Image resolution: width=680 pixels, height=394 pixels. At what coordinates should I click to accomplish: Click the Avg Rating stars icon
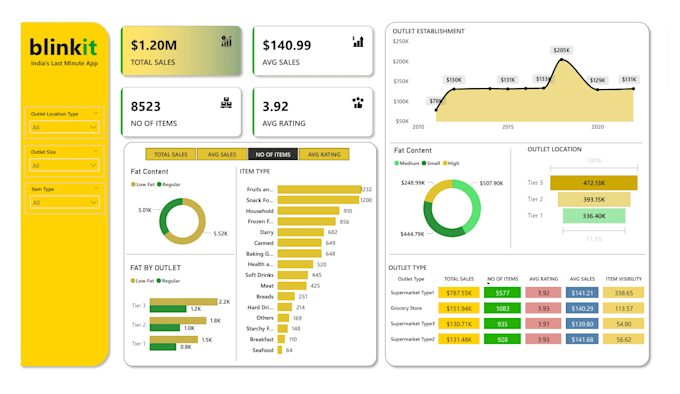coord(358,103)
